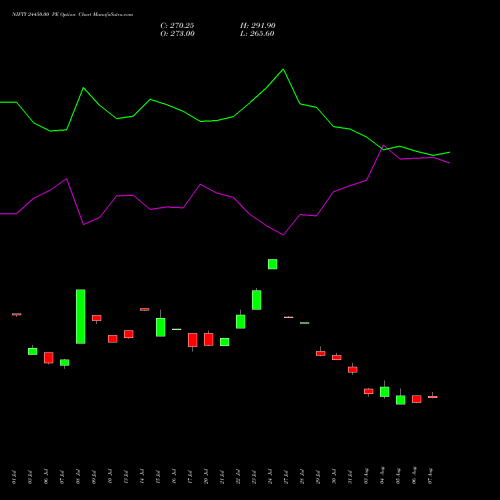Click the 15 Jul date label
The width and height of the screenshot is (500, 500).
click(x=158, y=477)
